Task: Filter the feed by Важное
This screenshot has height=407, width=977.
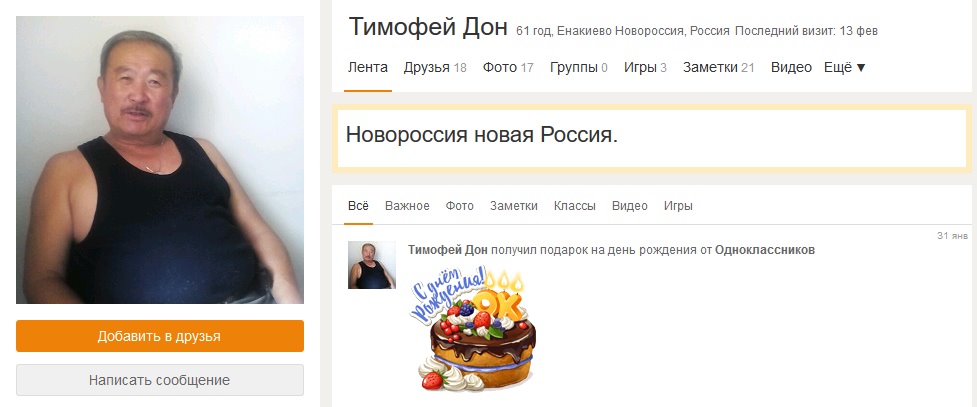Action: coord(407,206)
